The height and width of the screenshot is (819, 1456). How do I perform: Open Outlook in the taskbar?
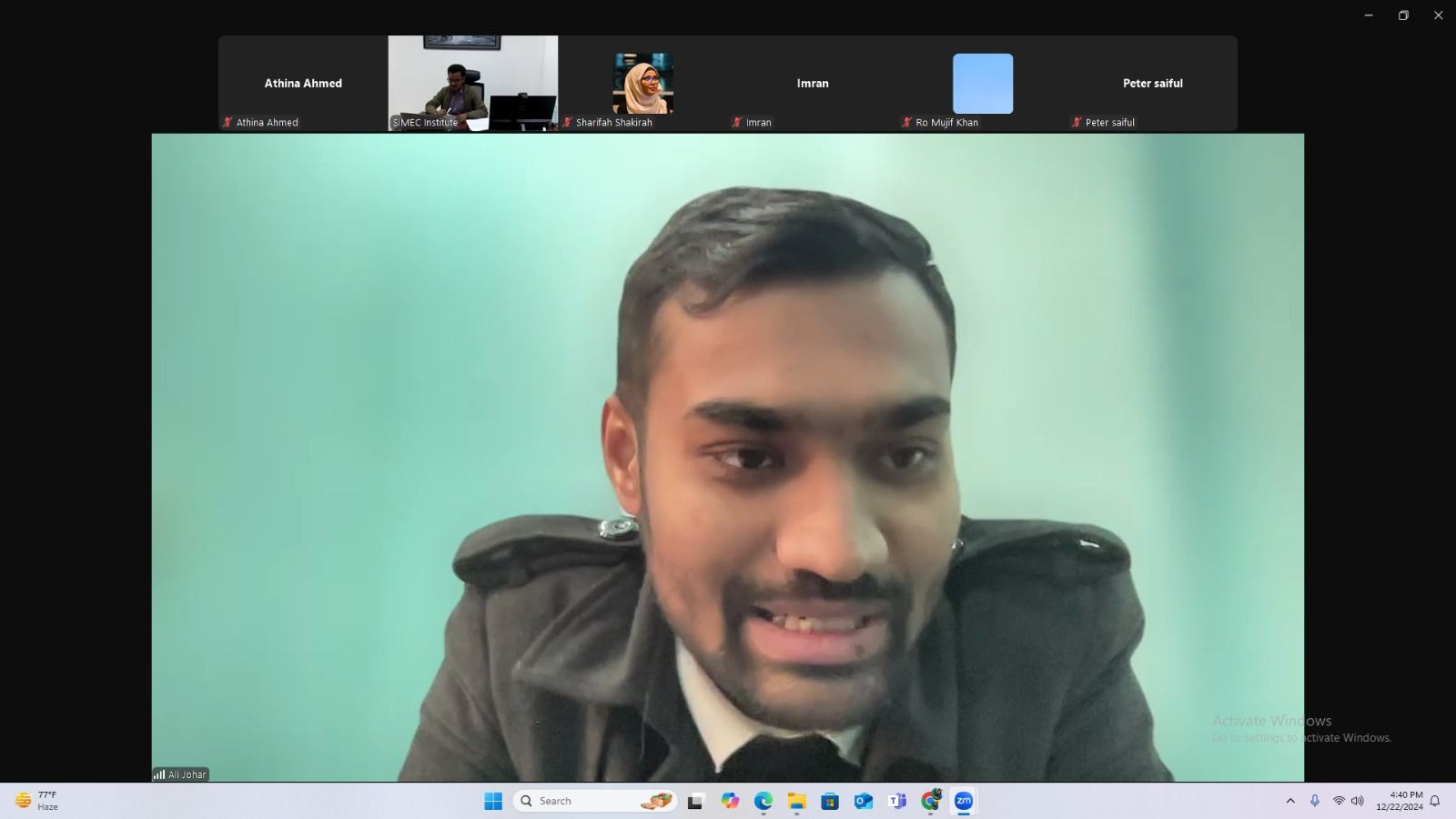(863, 801)
